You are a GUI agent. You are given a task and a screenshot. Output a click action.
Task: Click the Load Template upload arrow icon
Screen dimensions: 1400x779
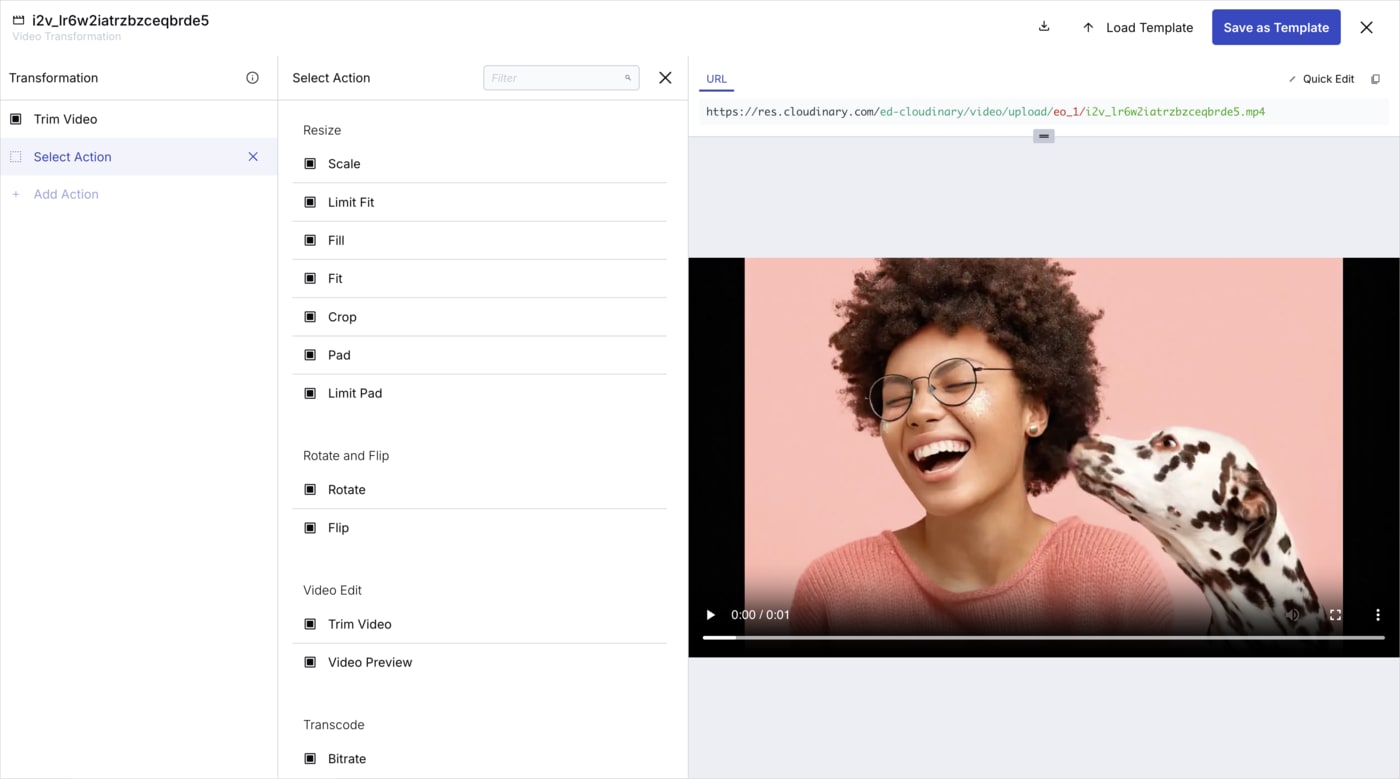(1088, 27)
